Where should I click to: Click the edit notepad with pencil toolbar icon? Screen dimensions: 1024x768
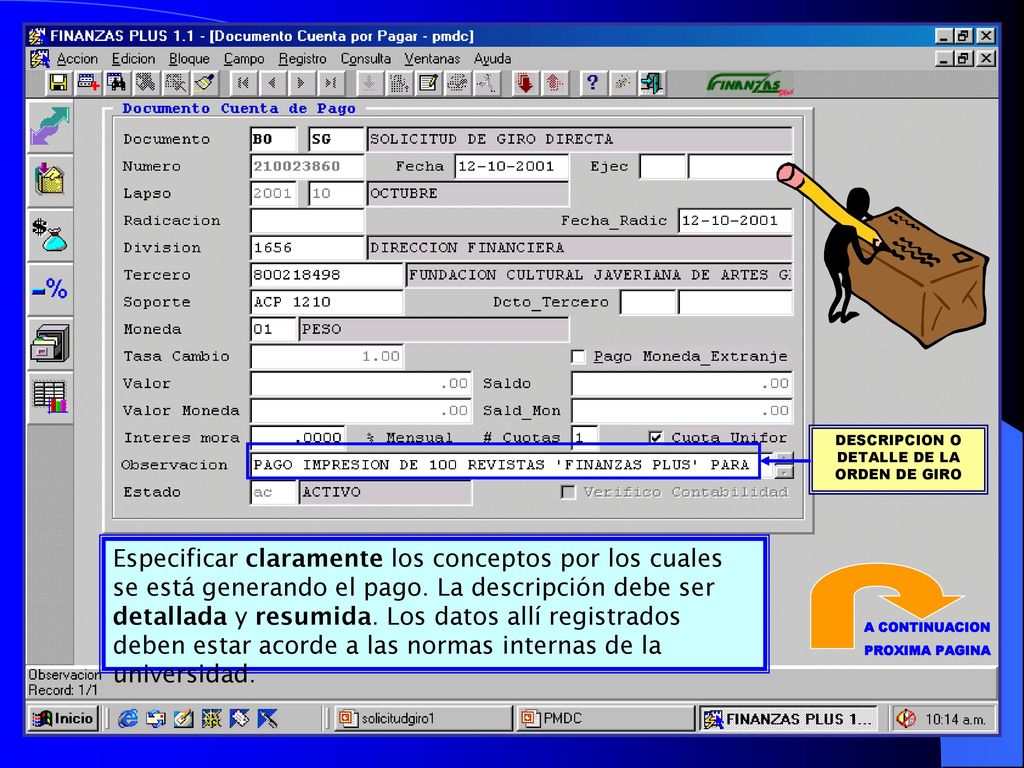[x=428, y=84]
